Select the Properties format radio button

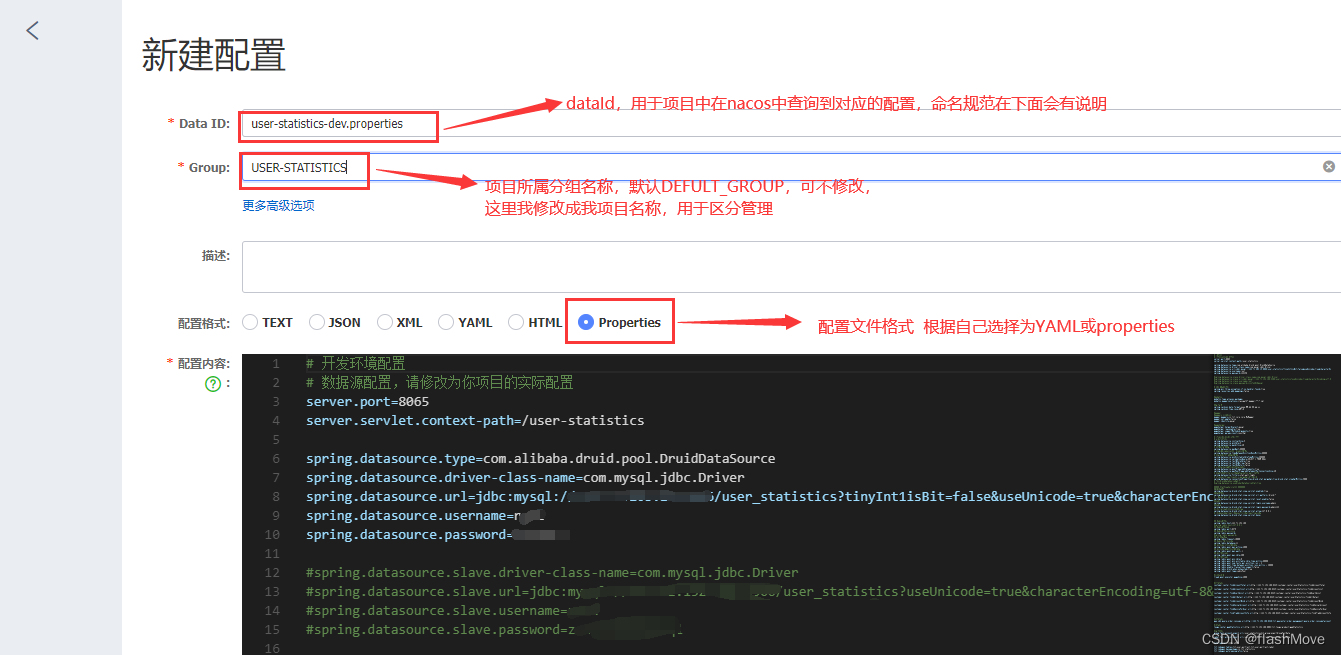586,322
